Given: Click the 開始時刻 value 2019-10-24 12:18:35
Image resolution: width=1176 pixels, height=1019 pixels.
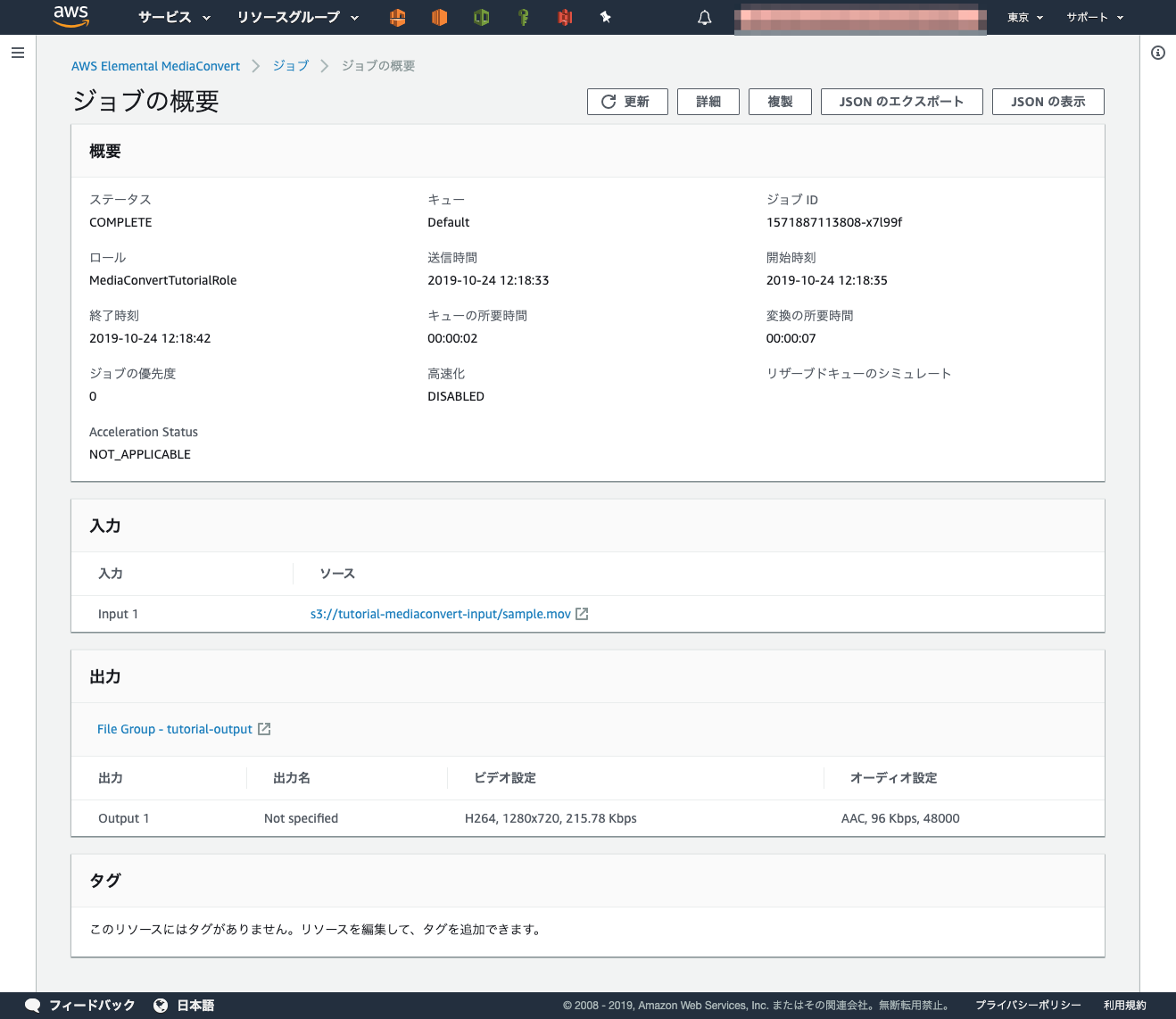Looking at the screenshot, I should pyautogui.click(x=827, y=280).
